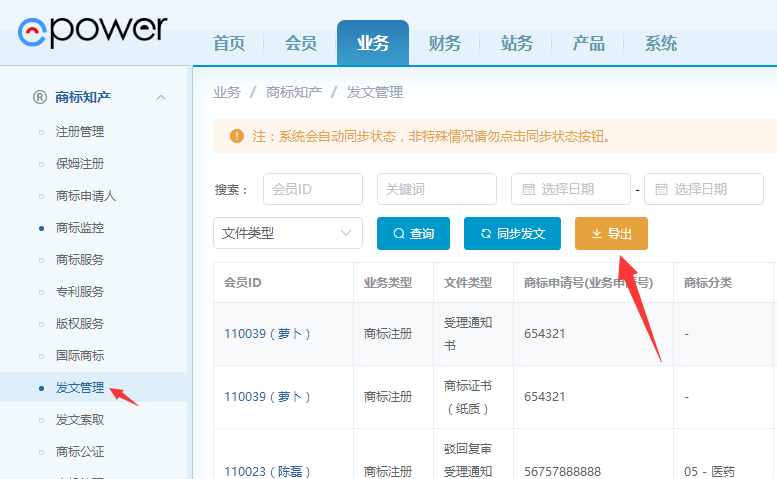Click the orange 导出 export button

click(x=611, y=233)
